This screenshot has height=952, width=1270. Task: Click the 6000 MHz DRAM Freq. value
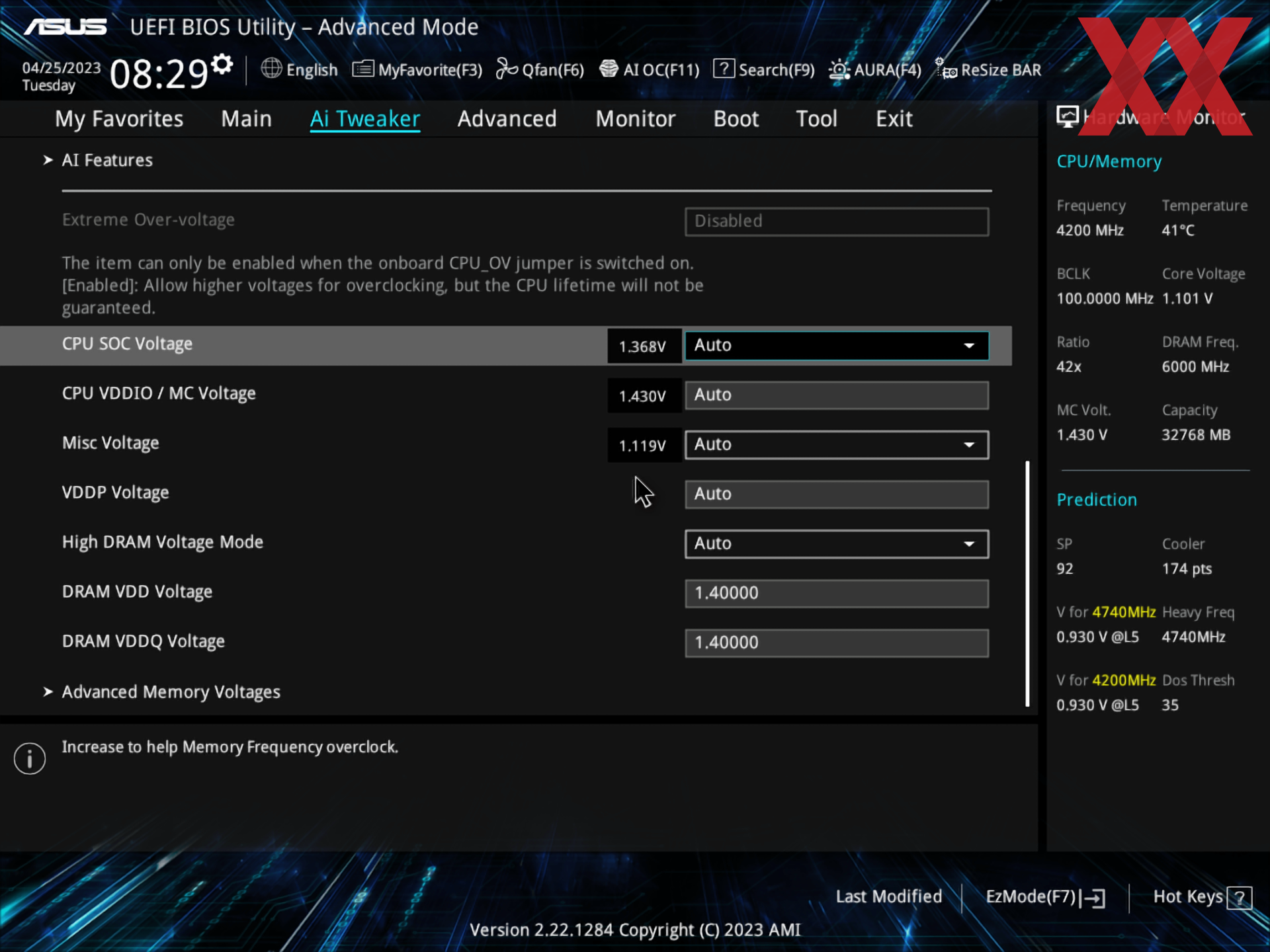pos(1195,367)
